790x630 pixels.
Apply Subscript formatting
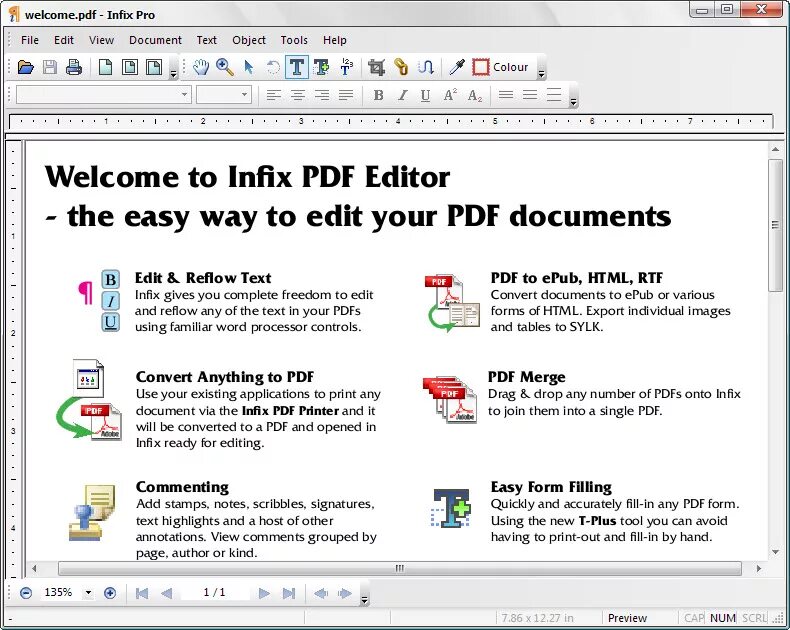[475, 95]
